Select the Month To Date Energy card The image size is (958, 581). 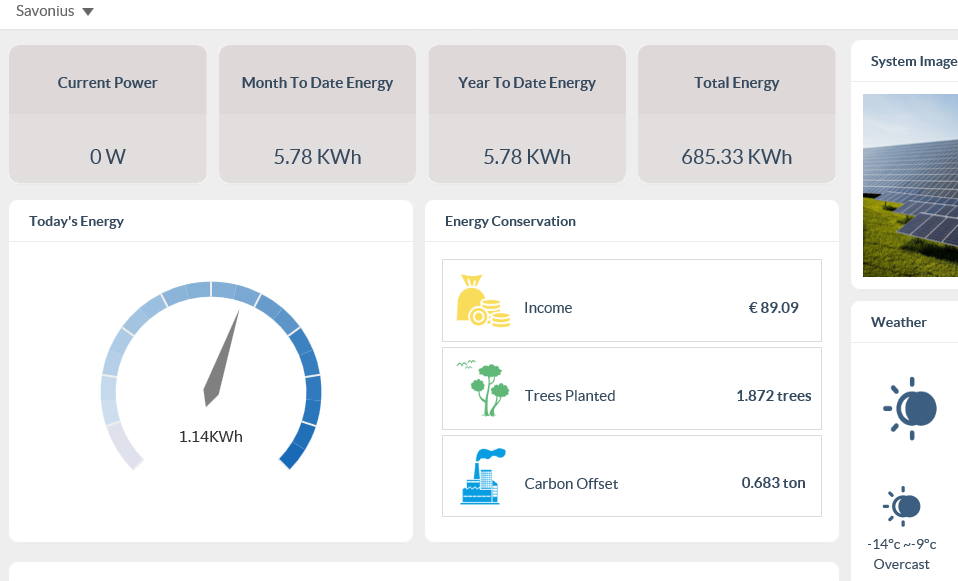click(x=317, y=114)
